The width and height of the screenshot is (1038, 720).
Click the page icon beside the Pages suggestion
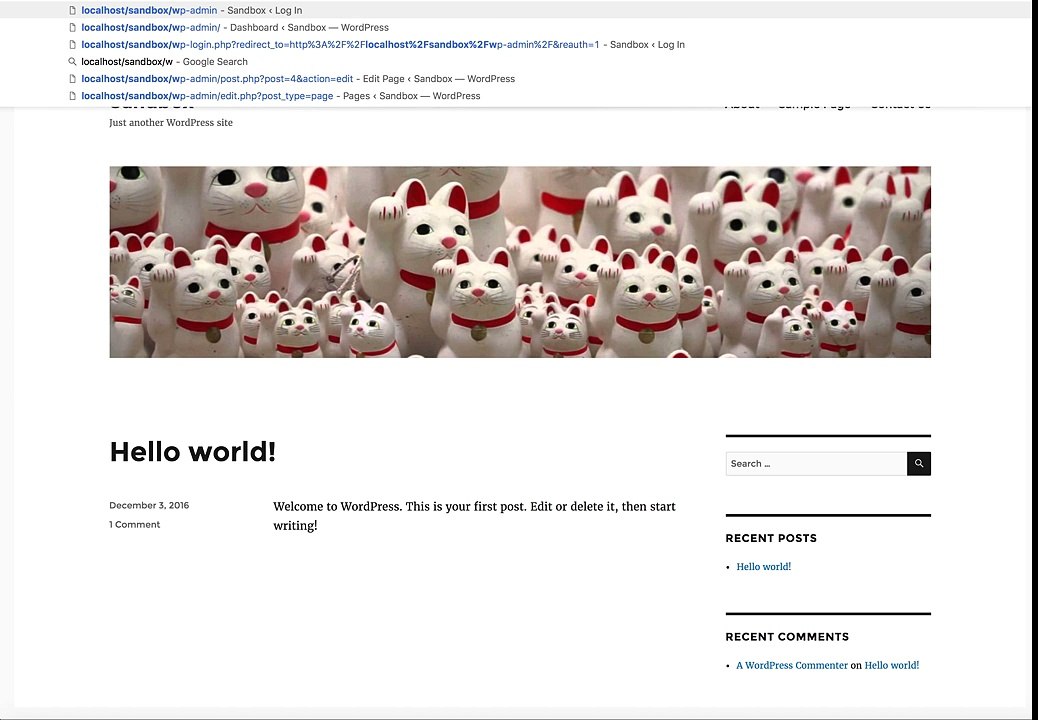[x=73, y=96]
